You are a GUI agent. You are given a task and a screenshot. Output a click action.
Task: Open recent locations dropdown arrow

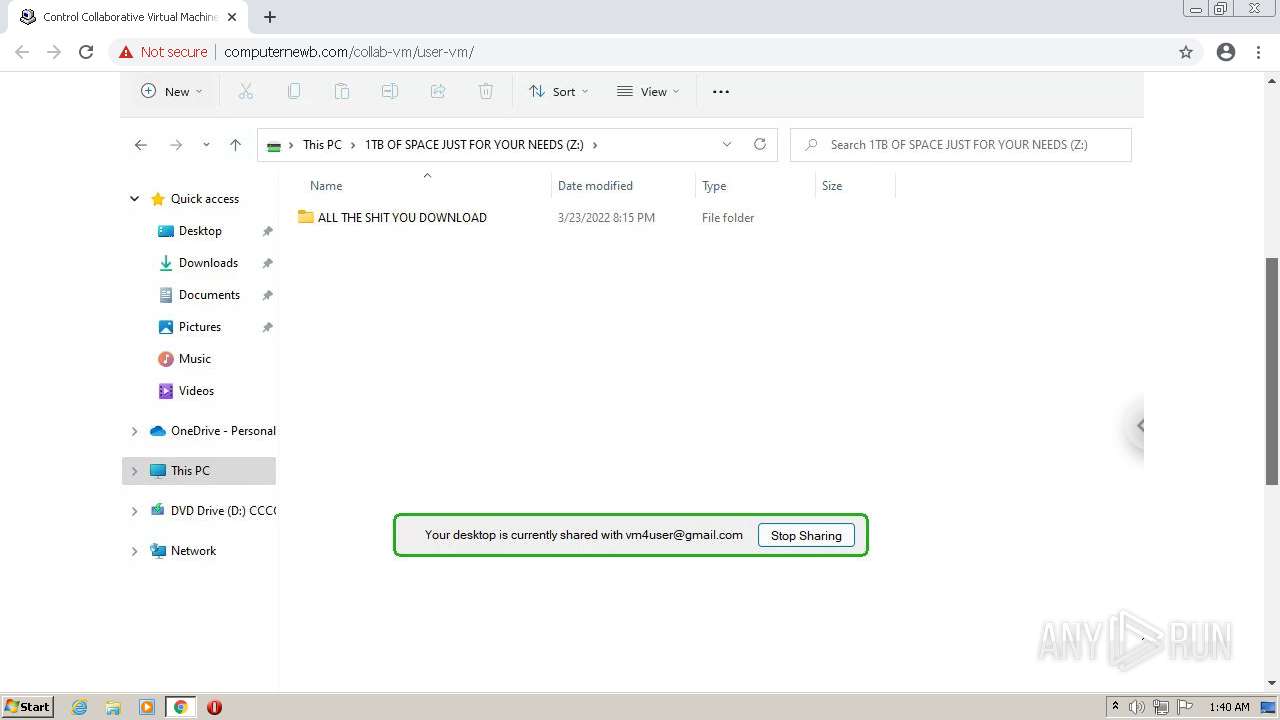pyautogui.click(x=206, y=145)
